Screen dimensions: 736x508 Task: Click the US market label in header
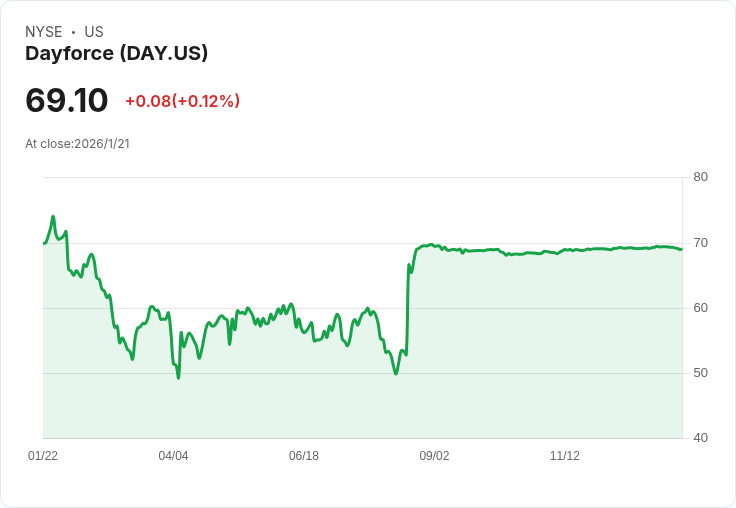tap(94, 32)
